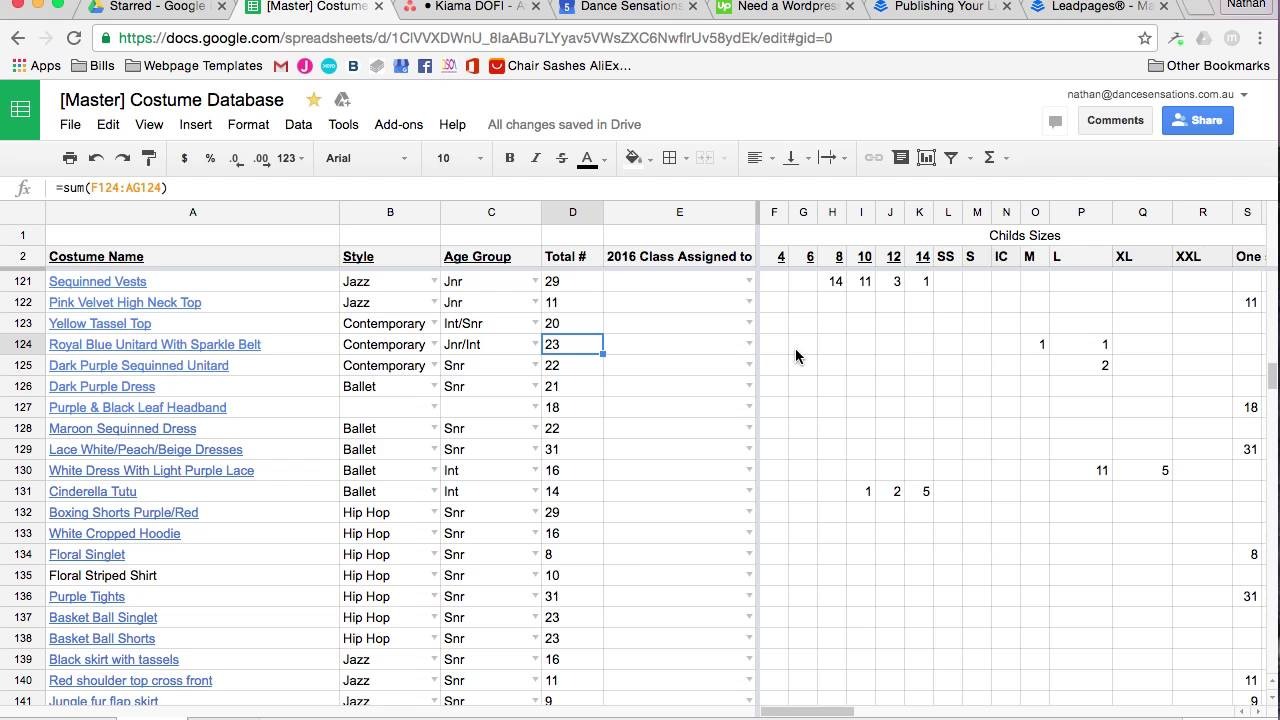The height and width of the screenshot is (720, 1280).
Task: Toggle italic formatting
Action: pyautogui.click(x=535, y=157)
